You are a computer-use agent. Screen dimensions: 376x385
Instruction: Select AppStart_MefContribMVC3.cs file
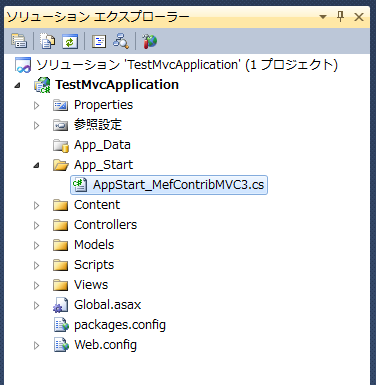[x=178, y=185]
